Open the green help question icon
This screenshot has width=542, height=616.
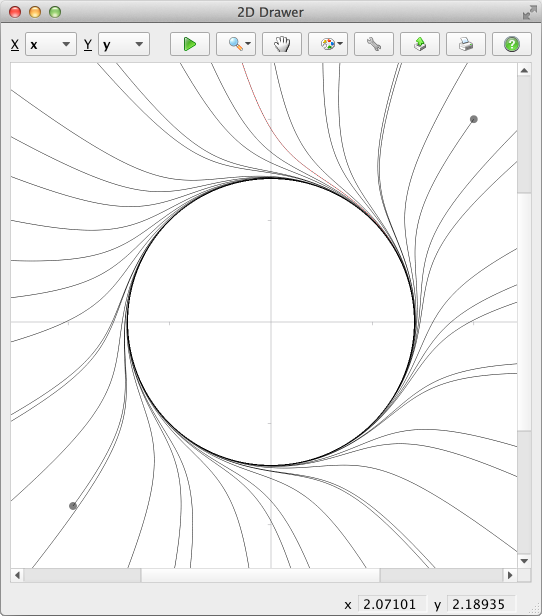(511, 44)
